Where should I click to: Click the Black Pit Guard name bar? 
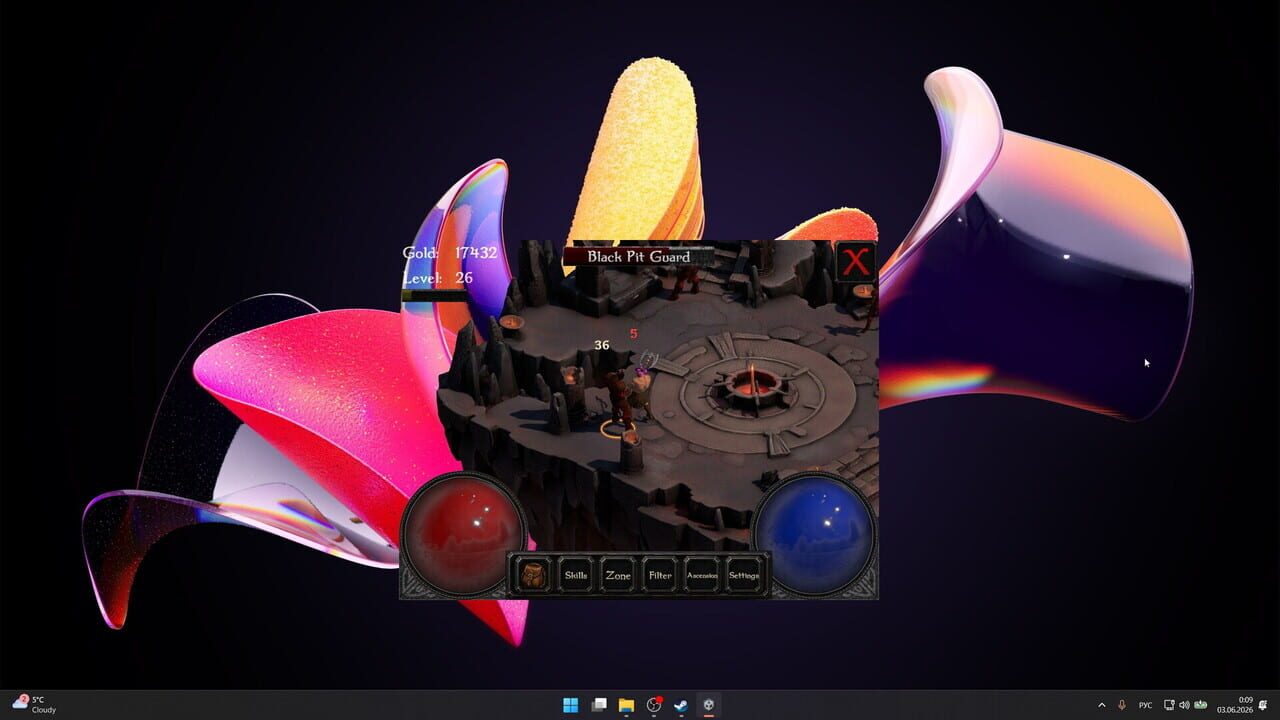point(639,257)
